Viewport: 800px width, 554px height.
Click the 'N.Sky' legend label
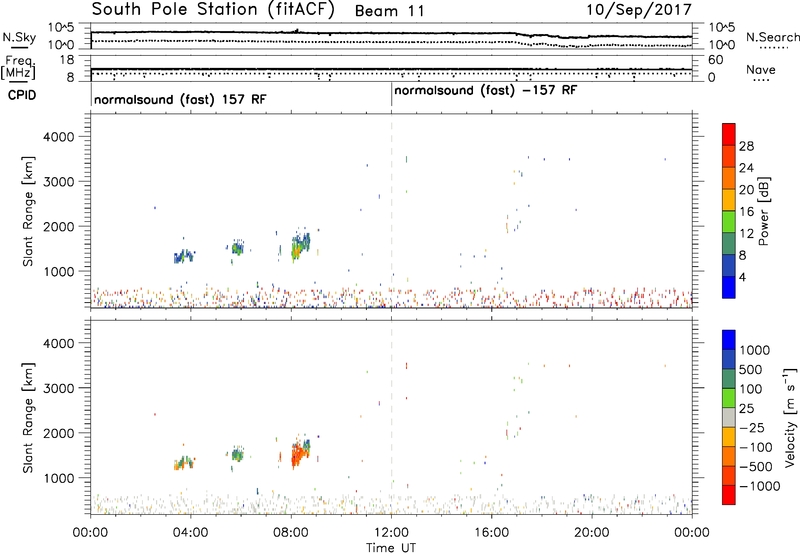[19, 37]
